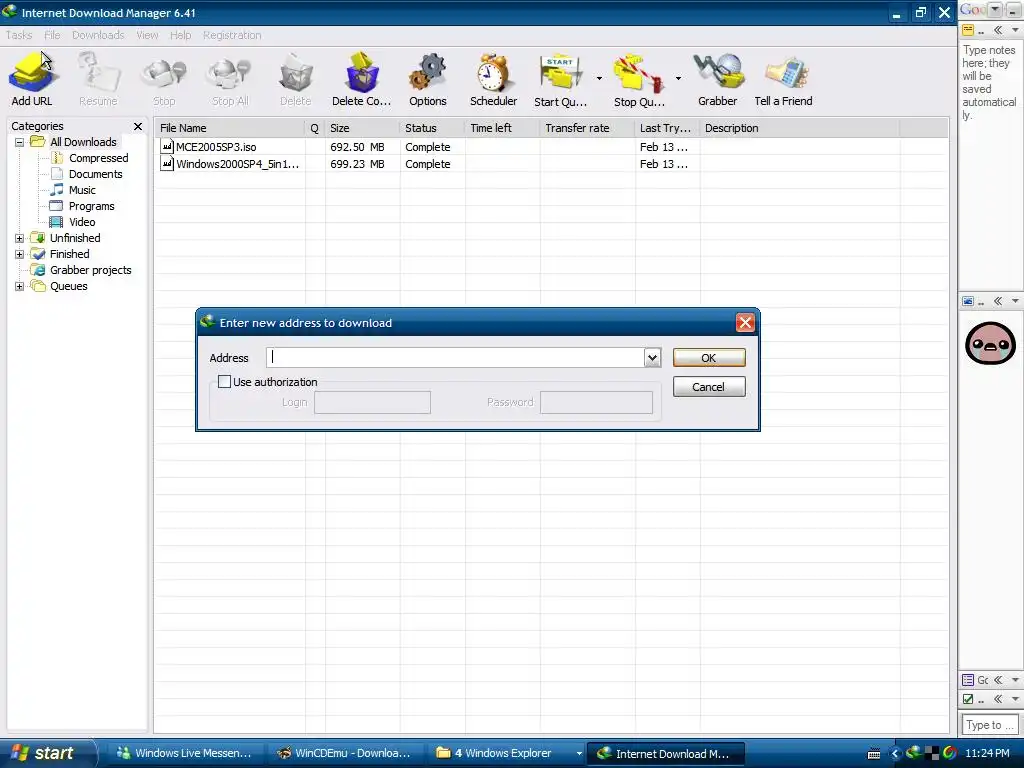1024x768 pixels.
Task: Select the Windows2000SP4_5in1 download row
Action: pyautogui.click(x=552, y=164)
